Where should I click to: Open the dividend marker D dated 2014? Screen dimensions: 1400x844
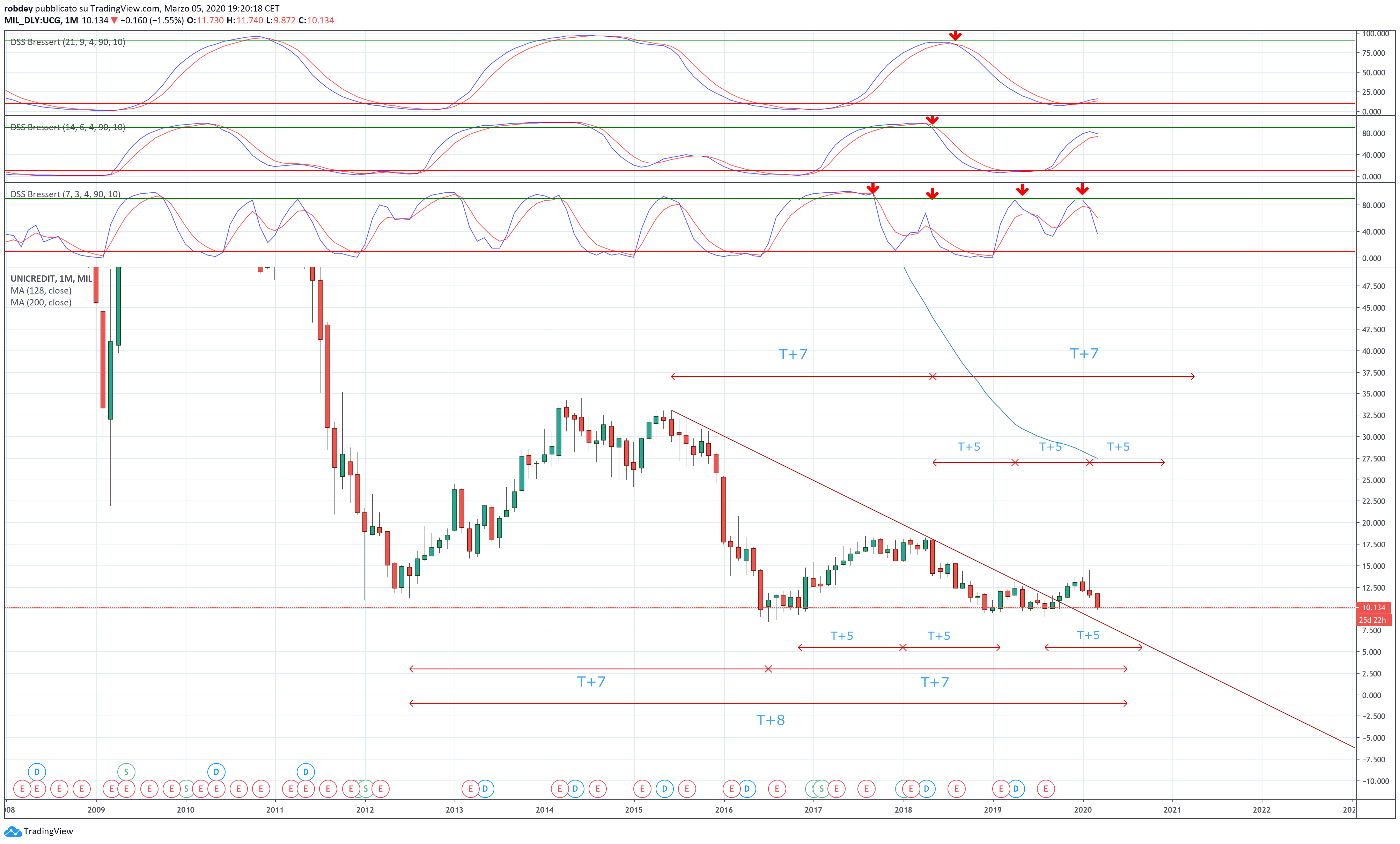pos(575,789)
